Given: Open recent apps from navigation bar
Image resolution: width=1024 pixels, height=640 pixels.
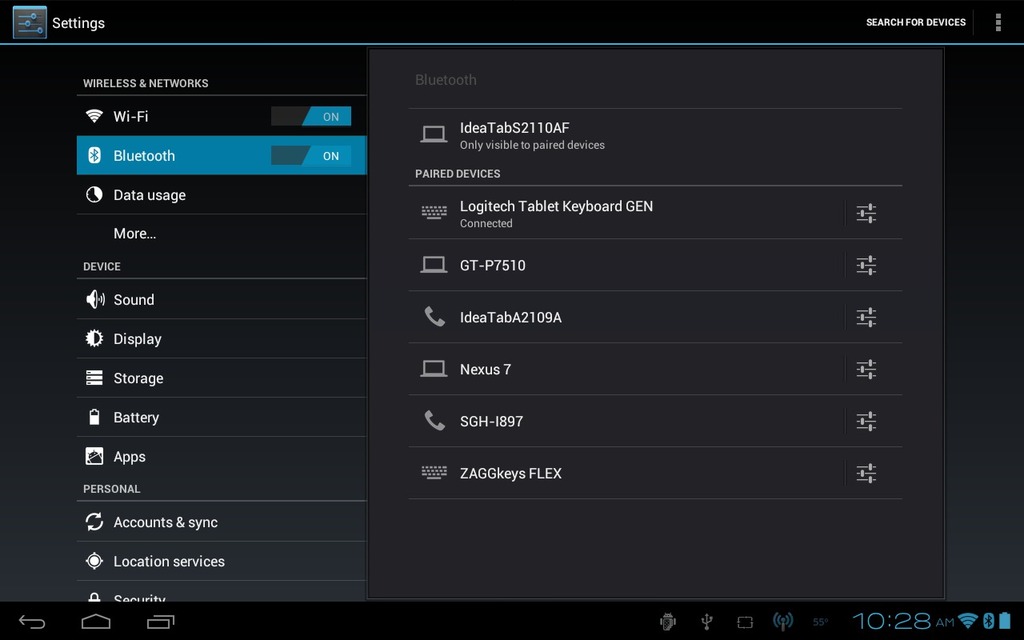Looking at the screenshot, I should (x=160, y=622).
